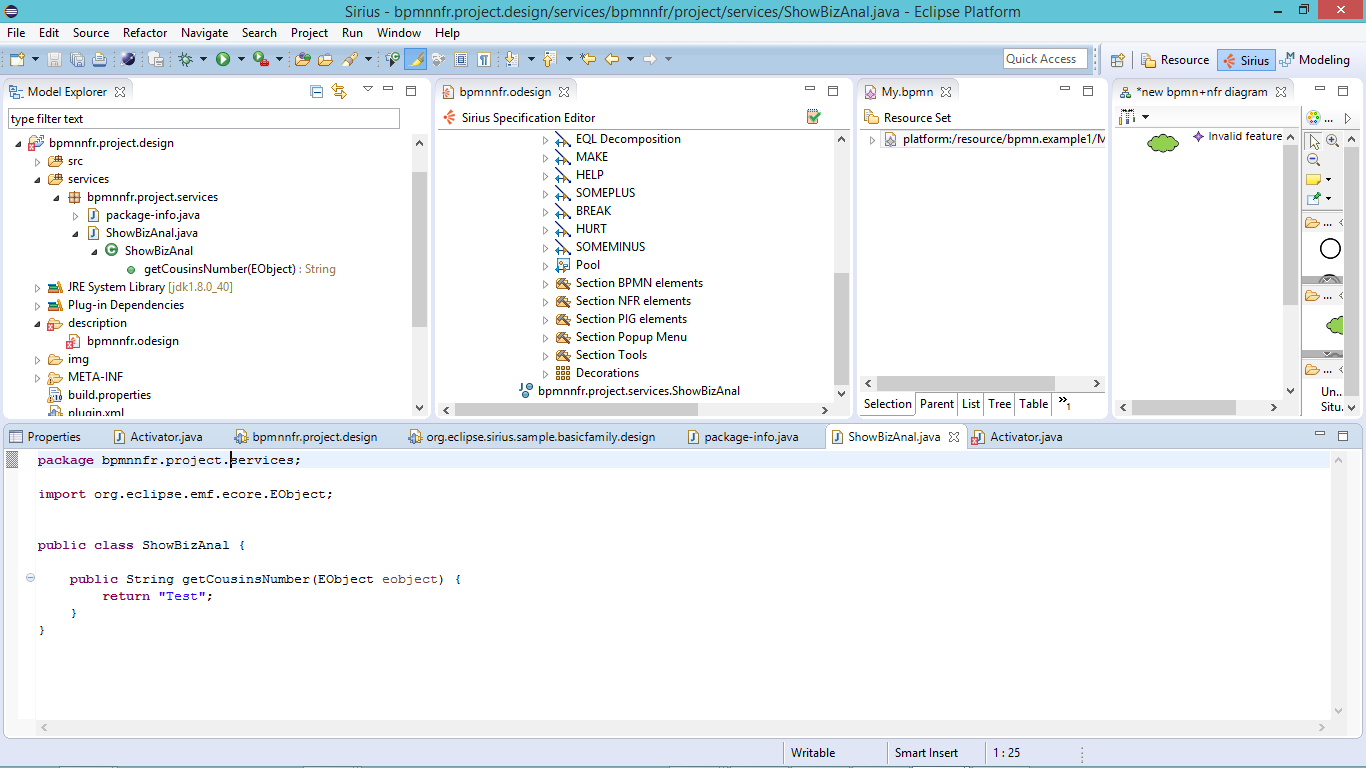Collapse the services folder in Model Explorer
Image resolution: width=1366 pixels, height=768 pixels.
(x=38, y=179)
